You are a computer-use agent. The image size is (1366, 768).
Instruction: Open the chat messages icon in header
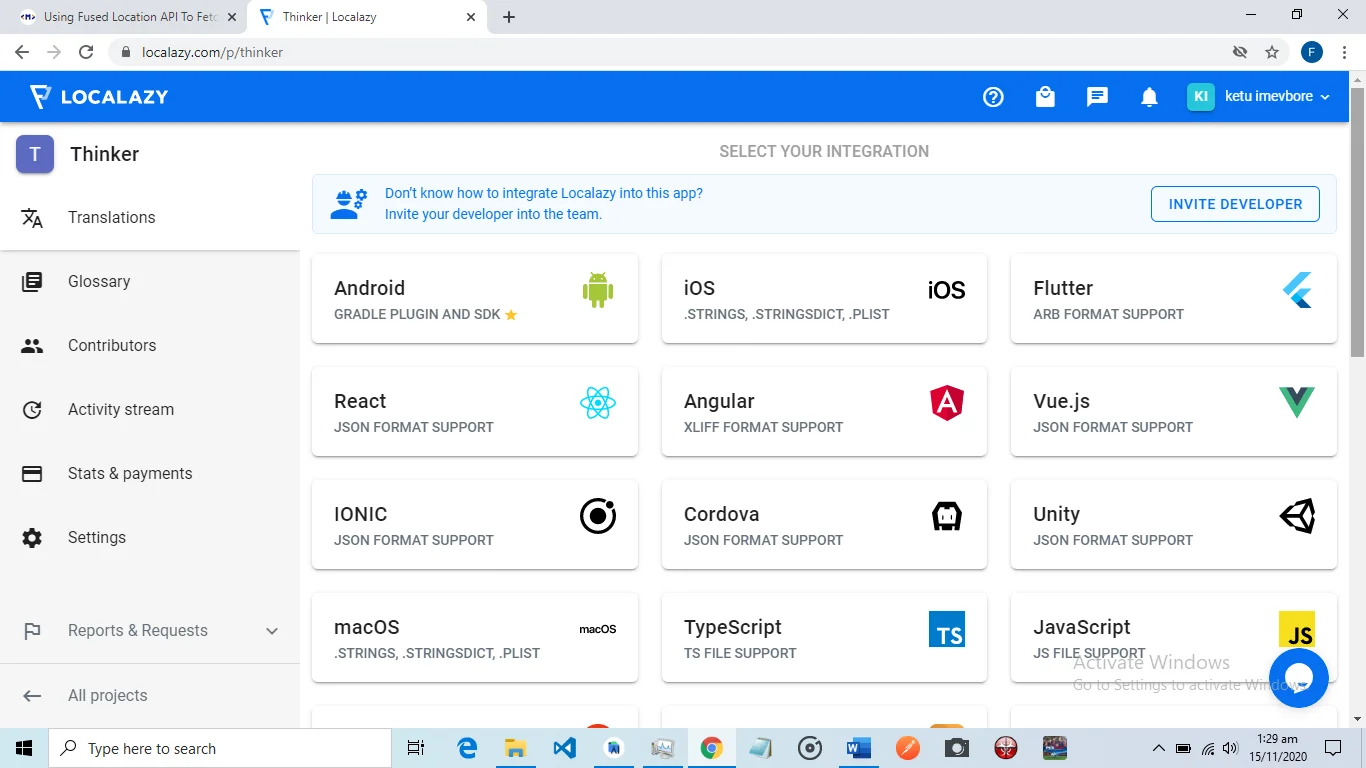click(x=1097, y=97)
